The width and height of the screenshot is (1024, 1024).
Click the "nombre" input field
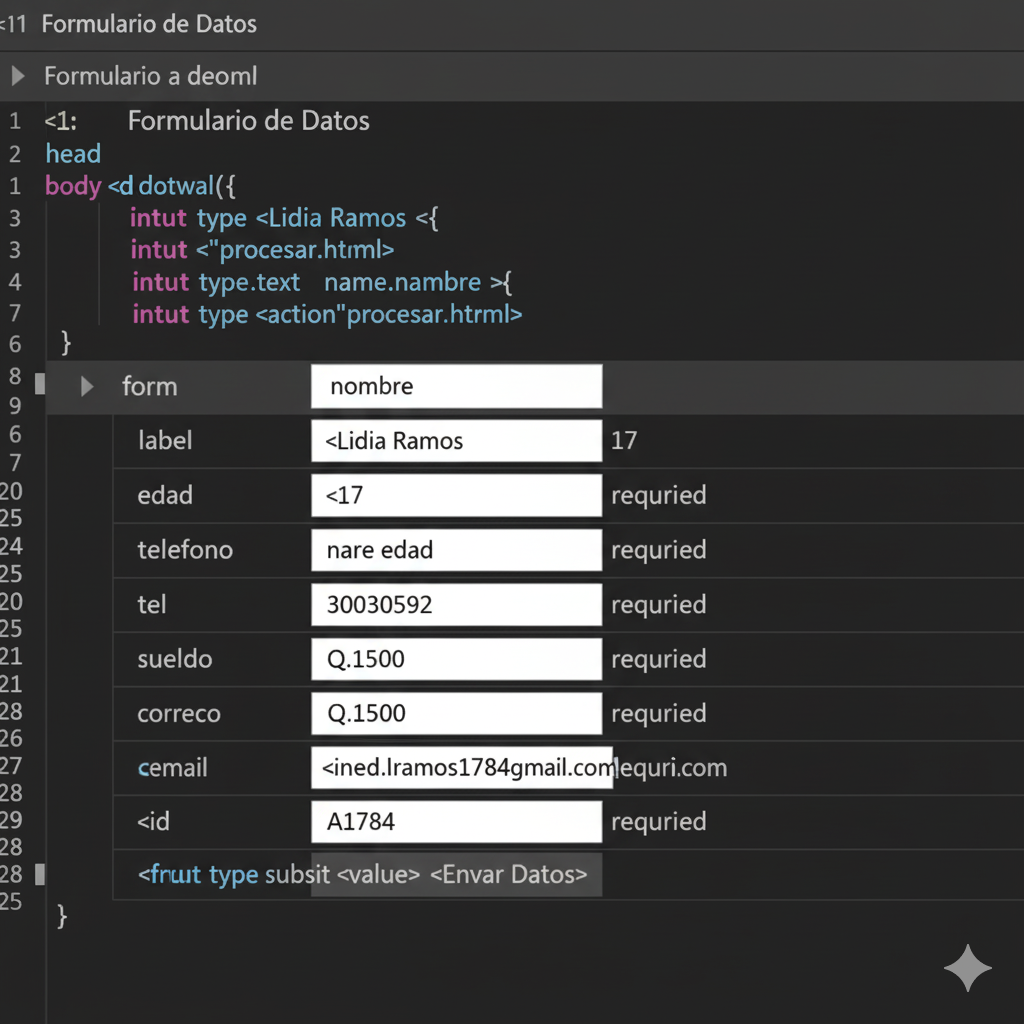[456, 386]
